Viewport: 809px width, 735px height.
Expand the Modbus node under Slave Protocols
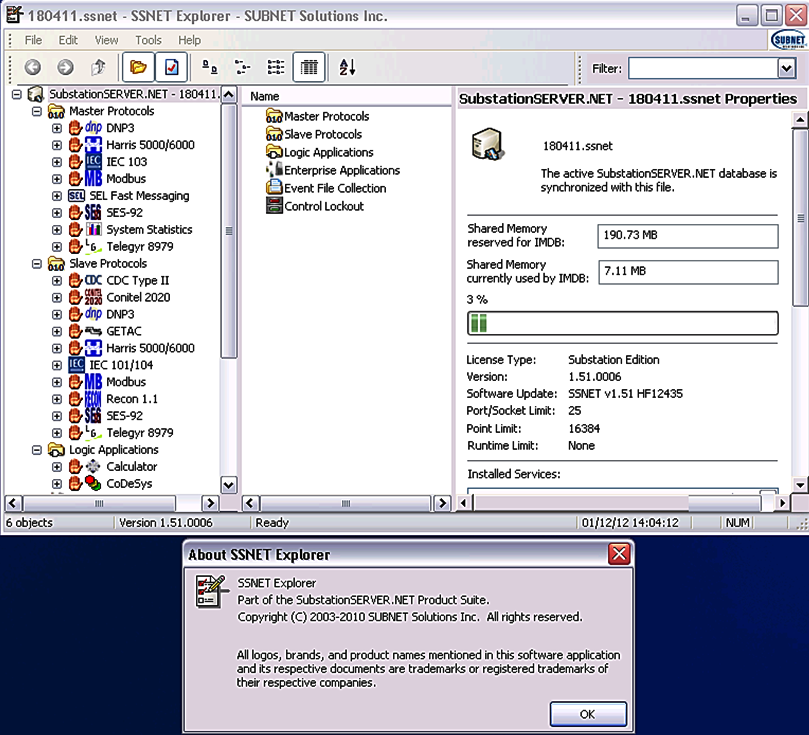tap(57, 382)
